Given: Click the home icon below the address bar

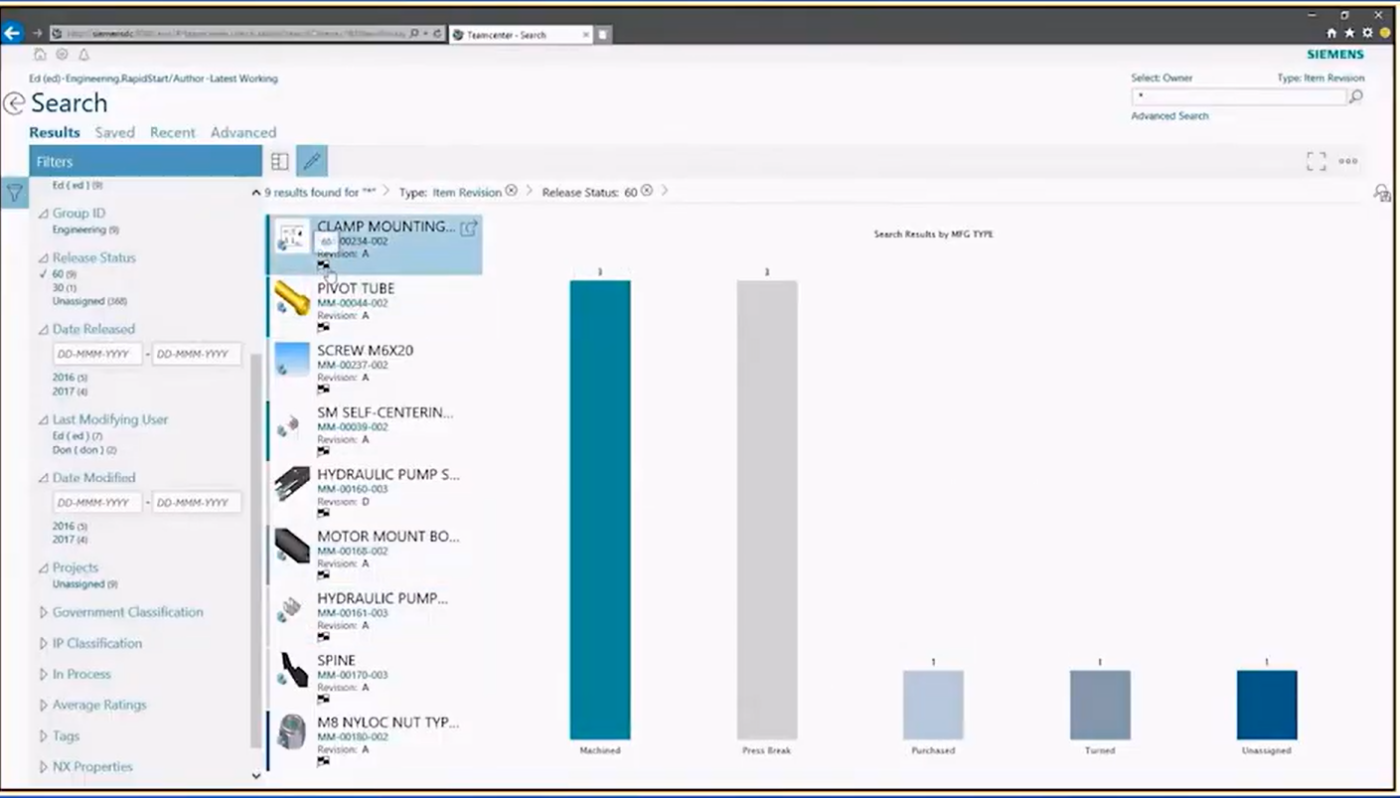Looking at the screenshot, I should click(x=38, y=55).
